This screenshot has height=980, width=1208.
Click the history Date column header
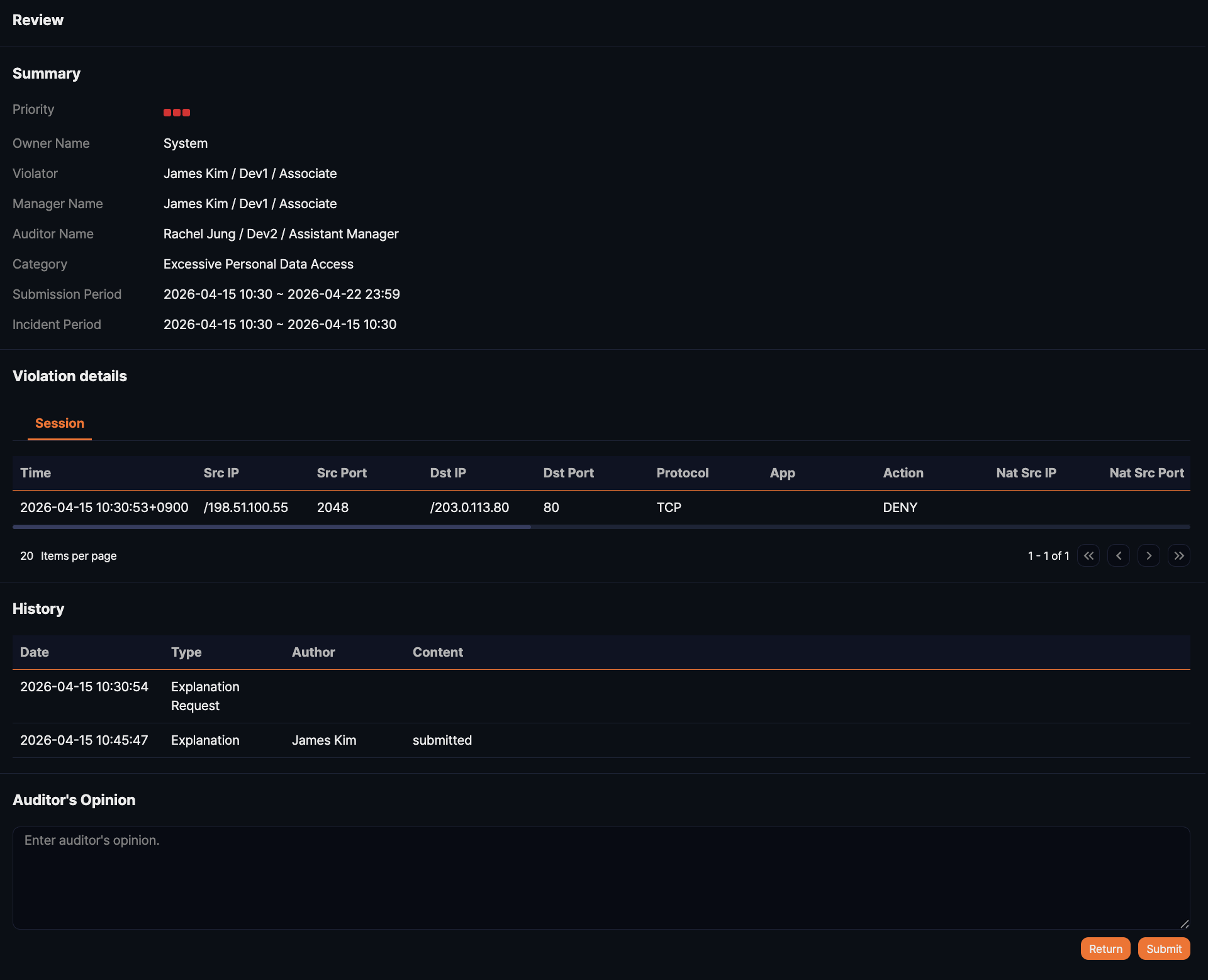[35, 652]
